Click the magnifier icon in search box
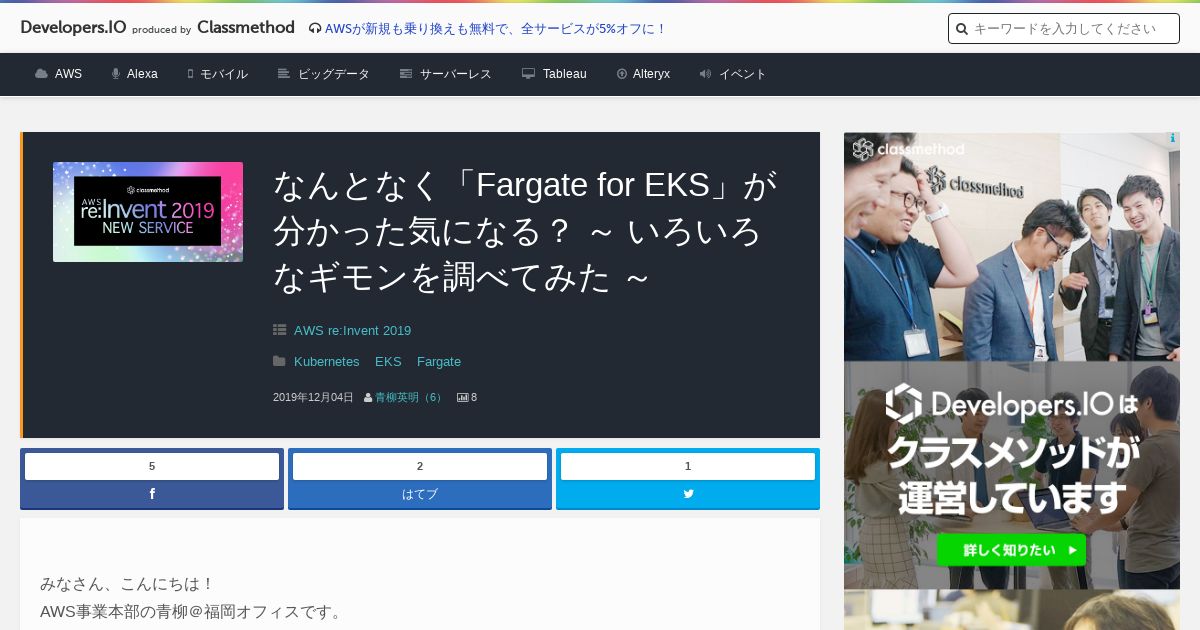 (x=962, y=29)
